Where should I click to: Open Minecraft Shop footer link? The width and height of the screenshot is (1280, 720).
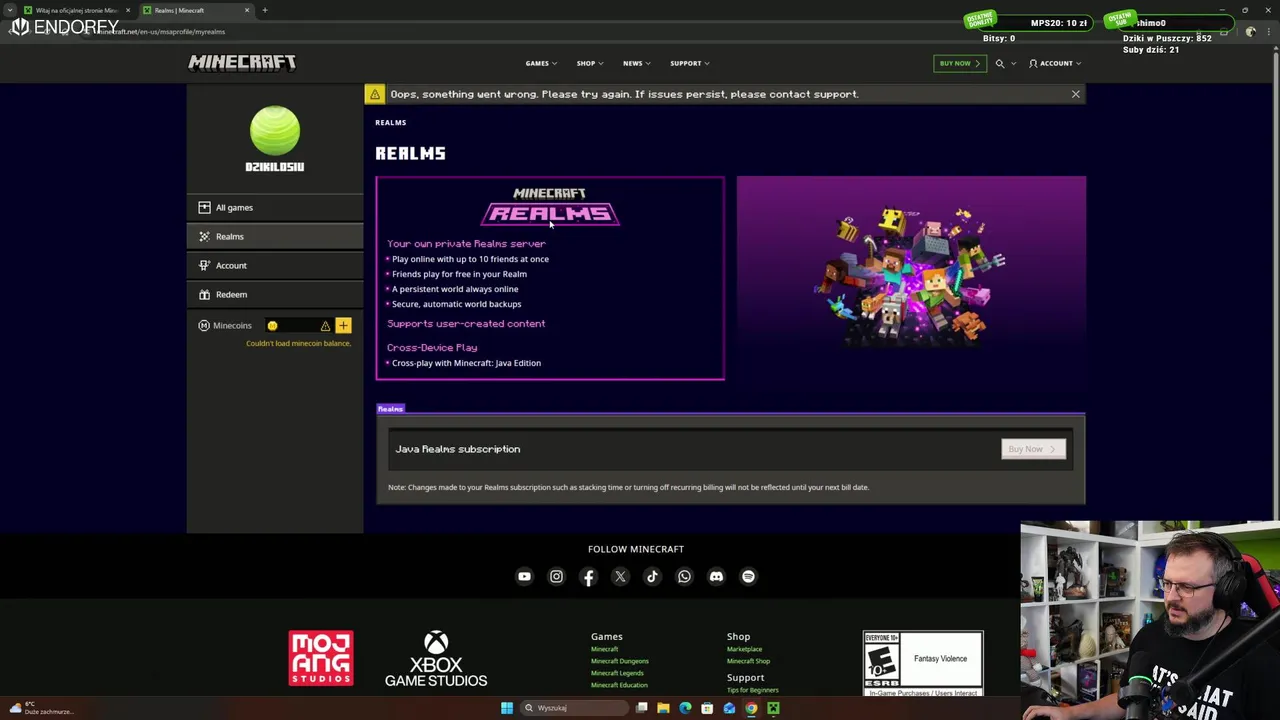748,661
